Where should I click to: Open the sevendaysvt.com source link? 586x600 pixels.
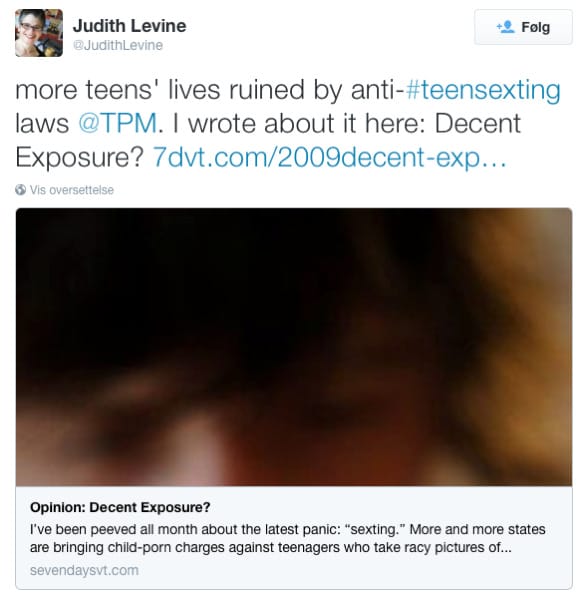(x=84, y=570)
